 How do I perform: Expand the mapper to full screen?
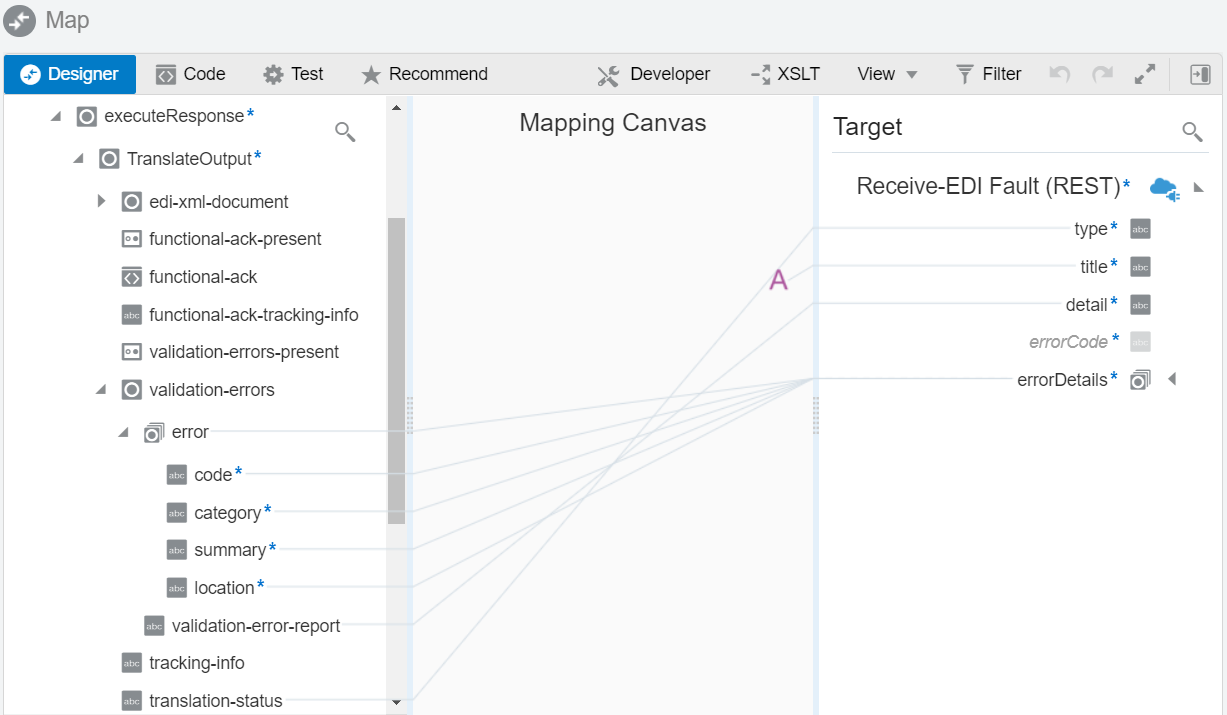[1144, 73]
